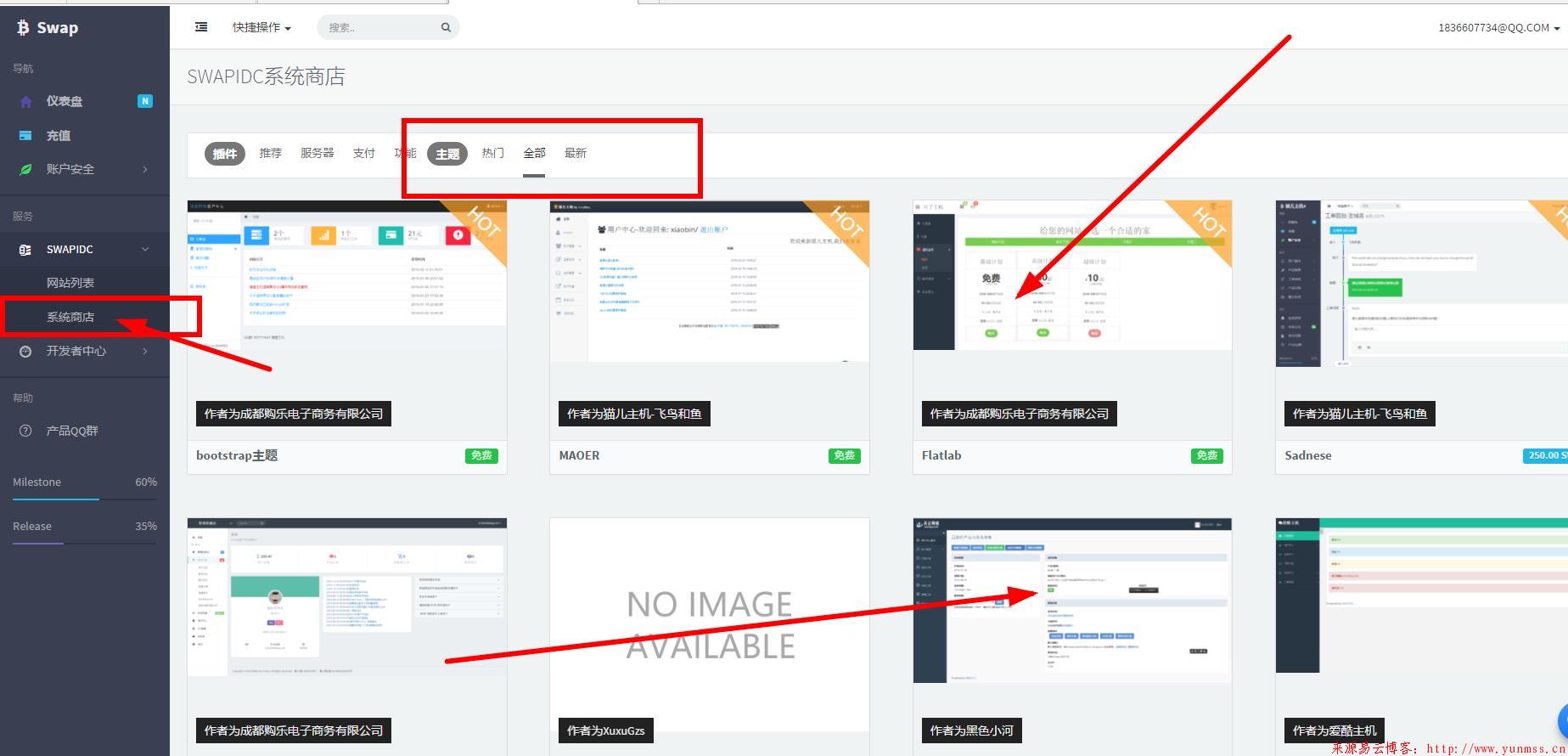The height and width of the screenshot is (756, 1568).
Task: Select the 插件 filter pill
Action: click(225, 154)
